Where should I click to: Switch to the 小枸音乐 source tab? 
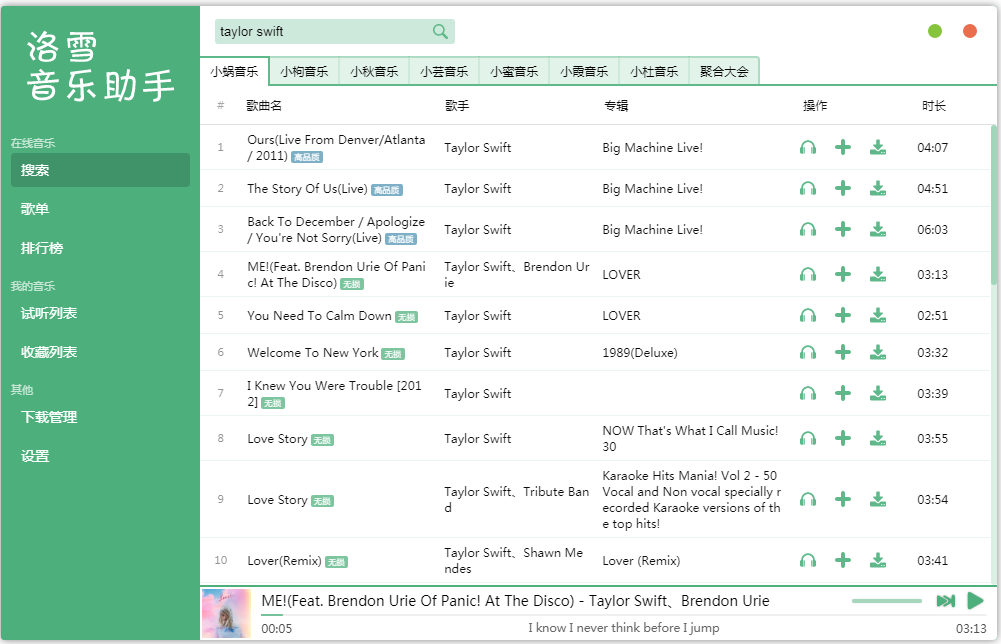[x=304, y=71]
